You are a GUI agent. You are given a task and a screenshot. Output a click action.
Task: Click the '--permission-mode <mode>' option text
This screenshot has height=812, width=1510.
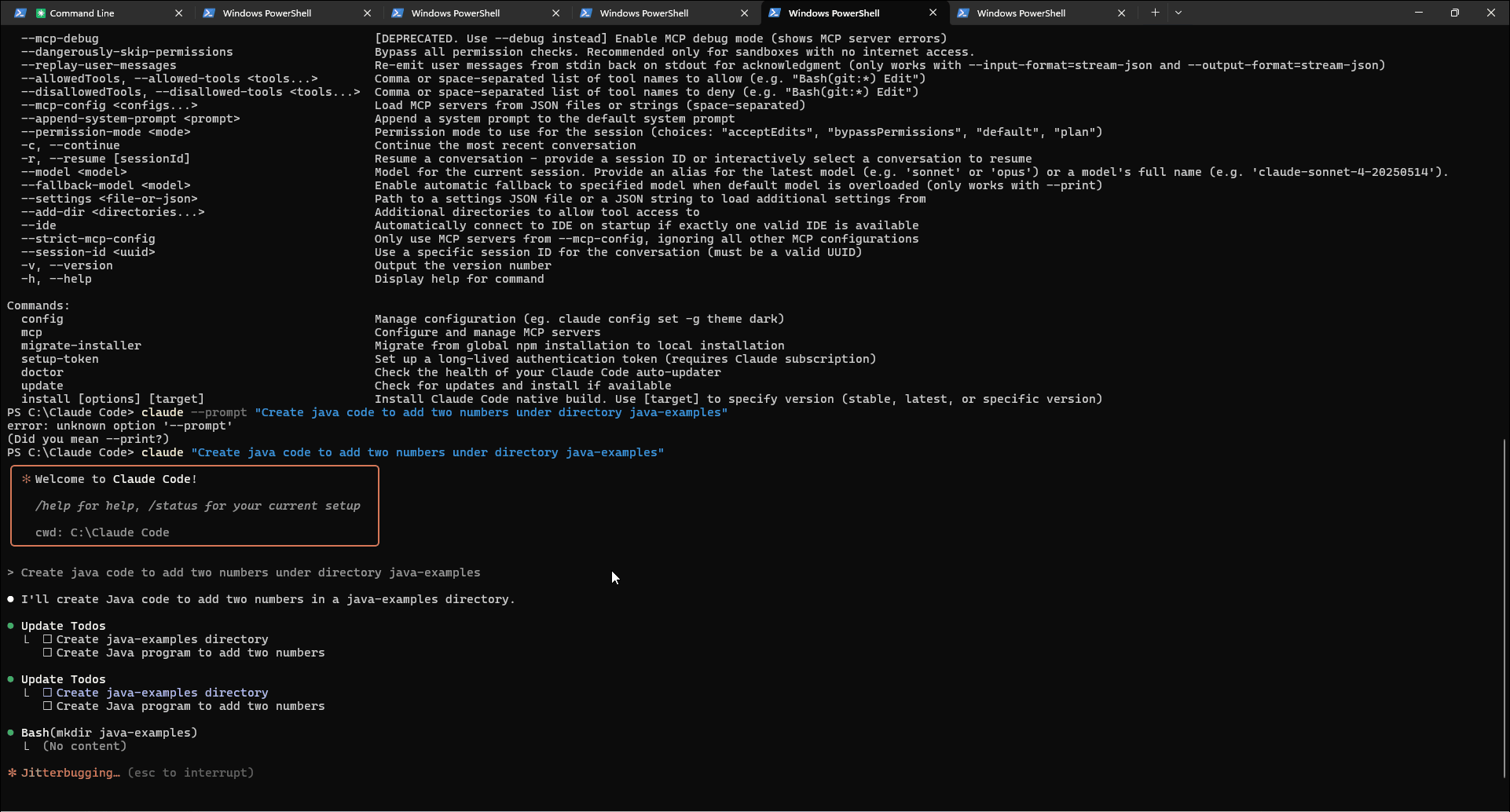(x=105, y=132)
